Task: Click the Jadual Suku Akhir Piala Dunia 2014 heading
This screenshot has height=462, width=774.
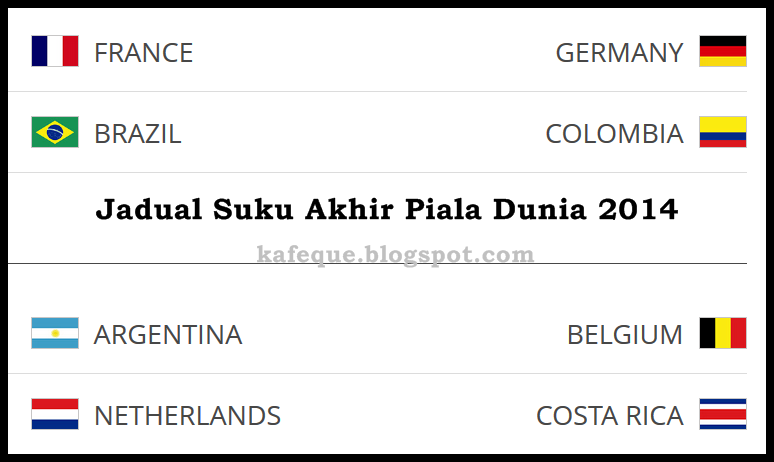Action: (x=387, y=209)
